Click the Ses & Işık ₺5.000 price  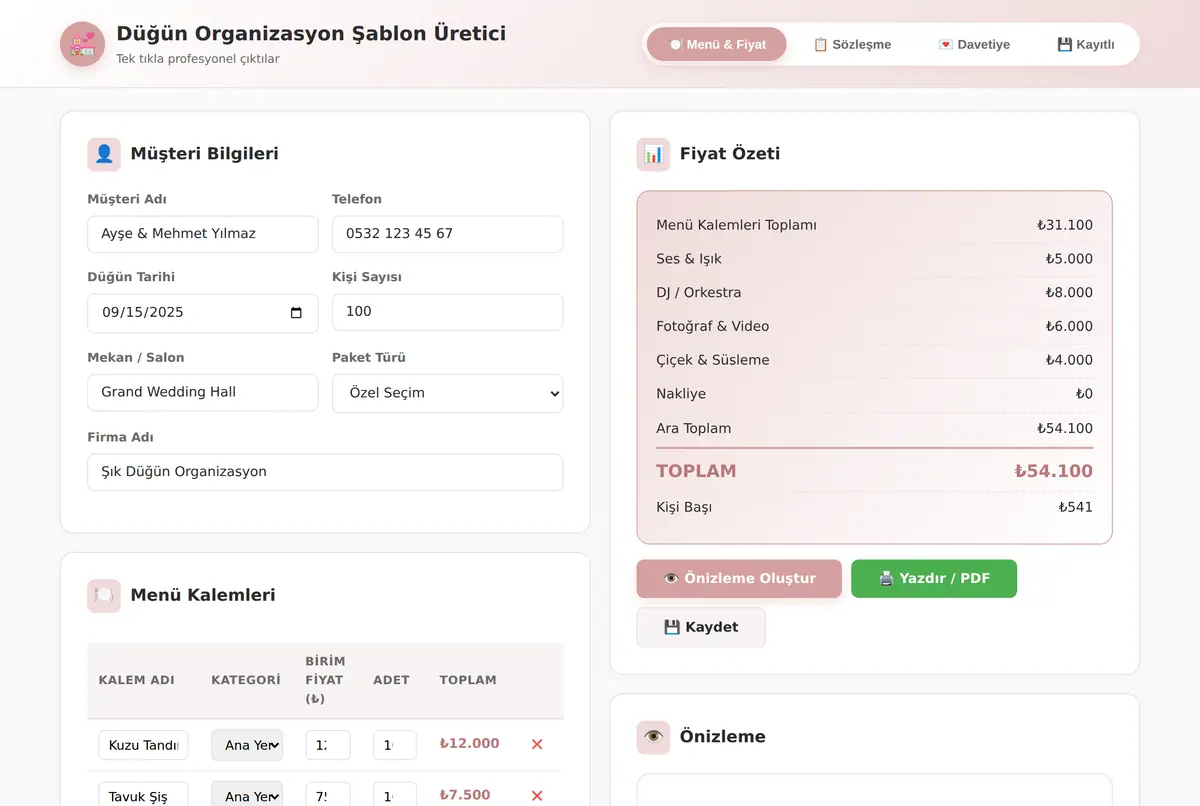coord(1069,260)
